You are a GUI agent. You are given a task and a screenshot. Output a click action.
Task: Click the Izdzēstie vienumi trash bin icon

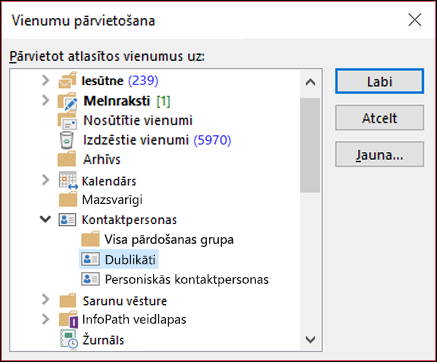click(66, 140)
